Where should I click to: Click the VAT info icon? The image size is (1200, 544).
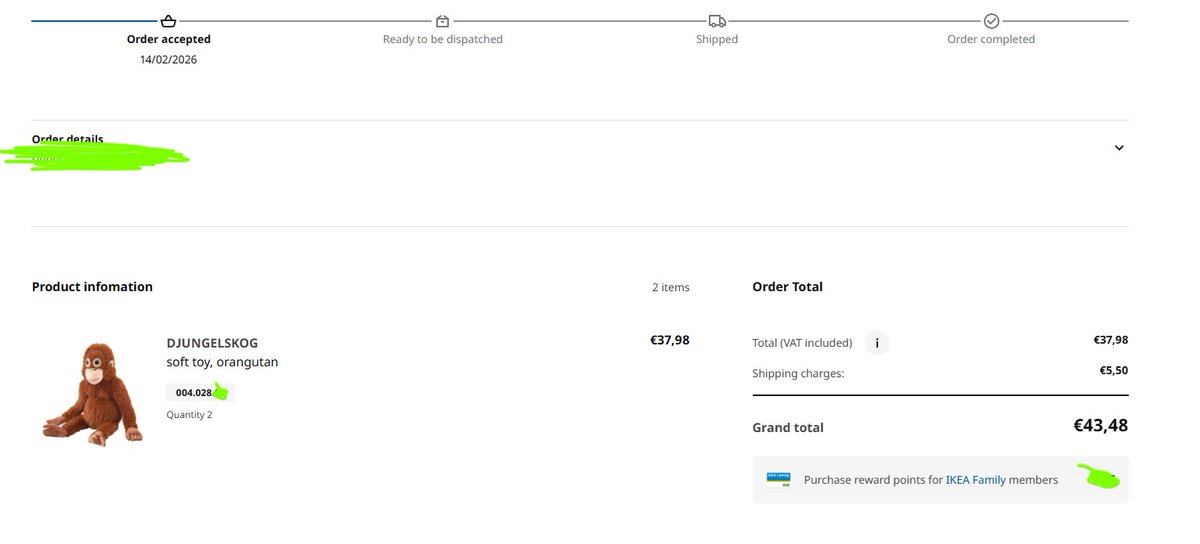point(877,343)
